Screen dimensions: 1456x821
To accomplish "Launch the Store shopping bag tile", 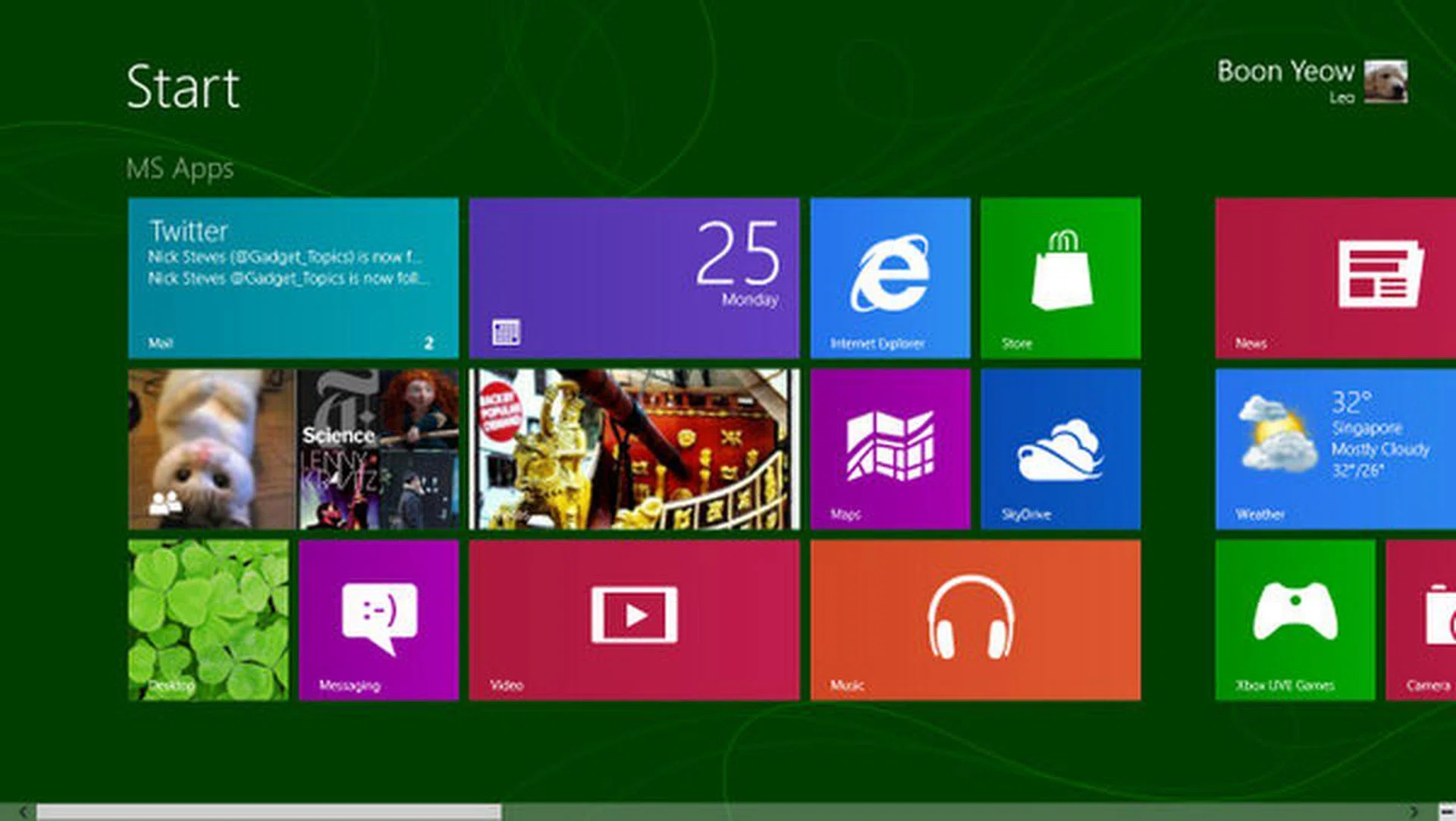I will [1060, 278].
